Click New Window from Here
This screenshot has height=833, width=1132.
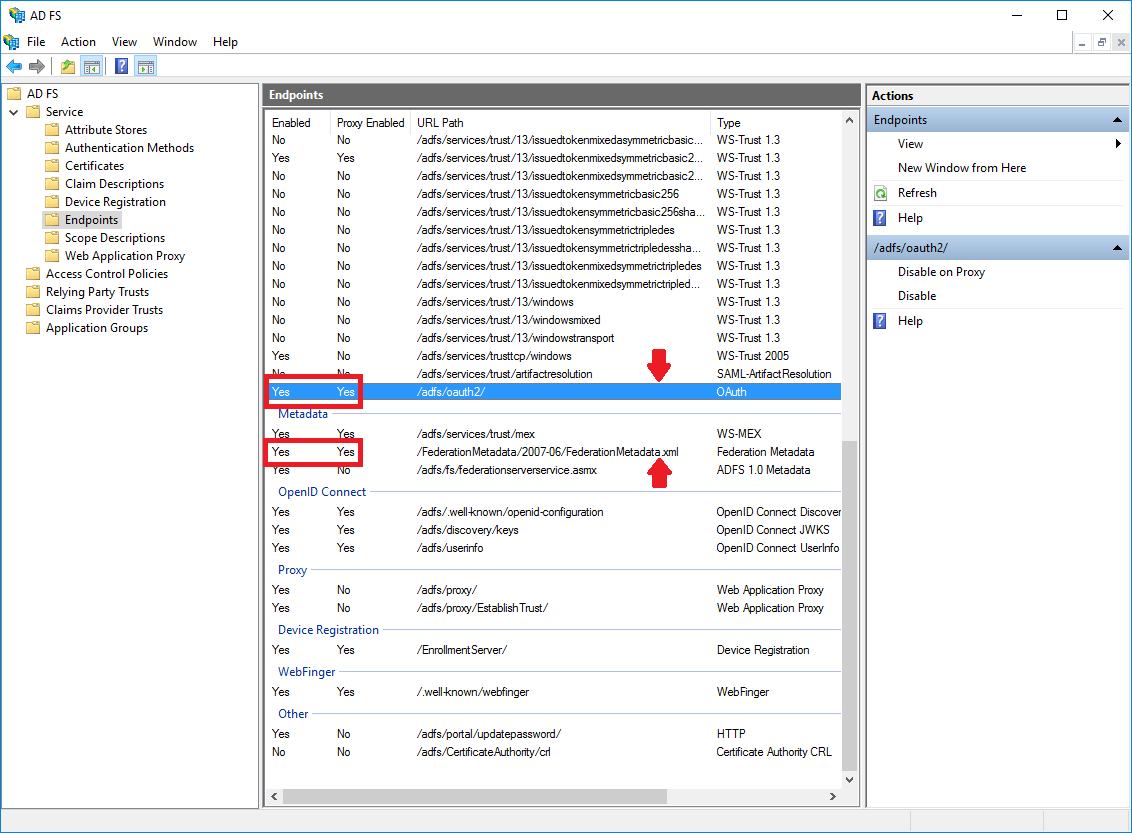pyautogui.click(x=961, y=168)
